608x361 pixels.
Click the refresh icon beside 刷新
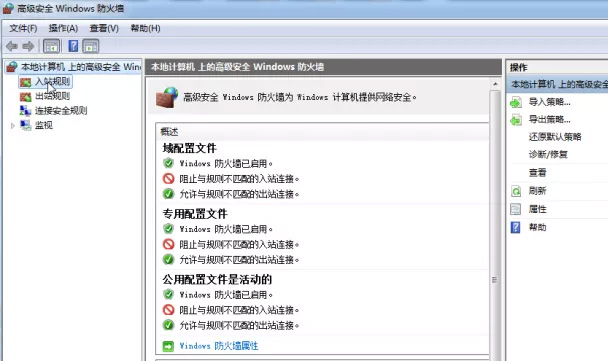516,191
